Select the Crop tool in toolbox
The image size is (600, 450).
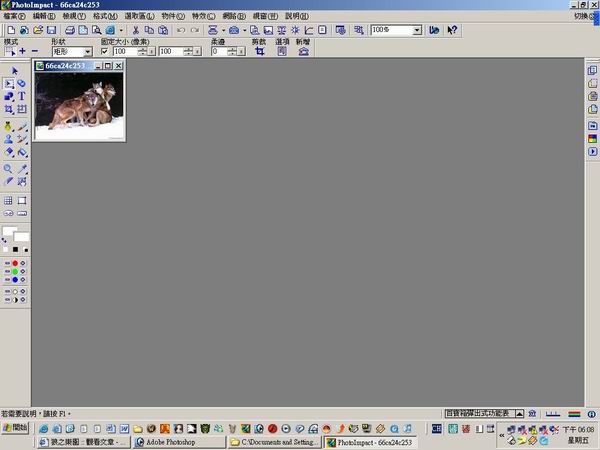[9, 109]
